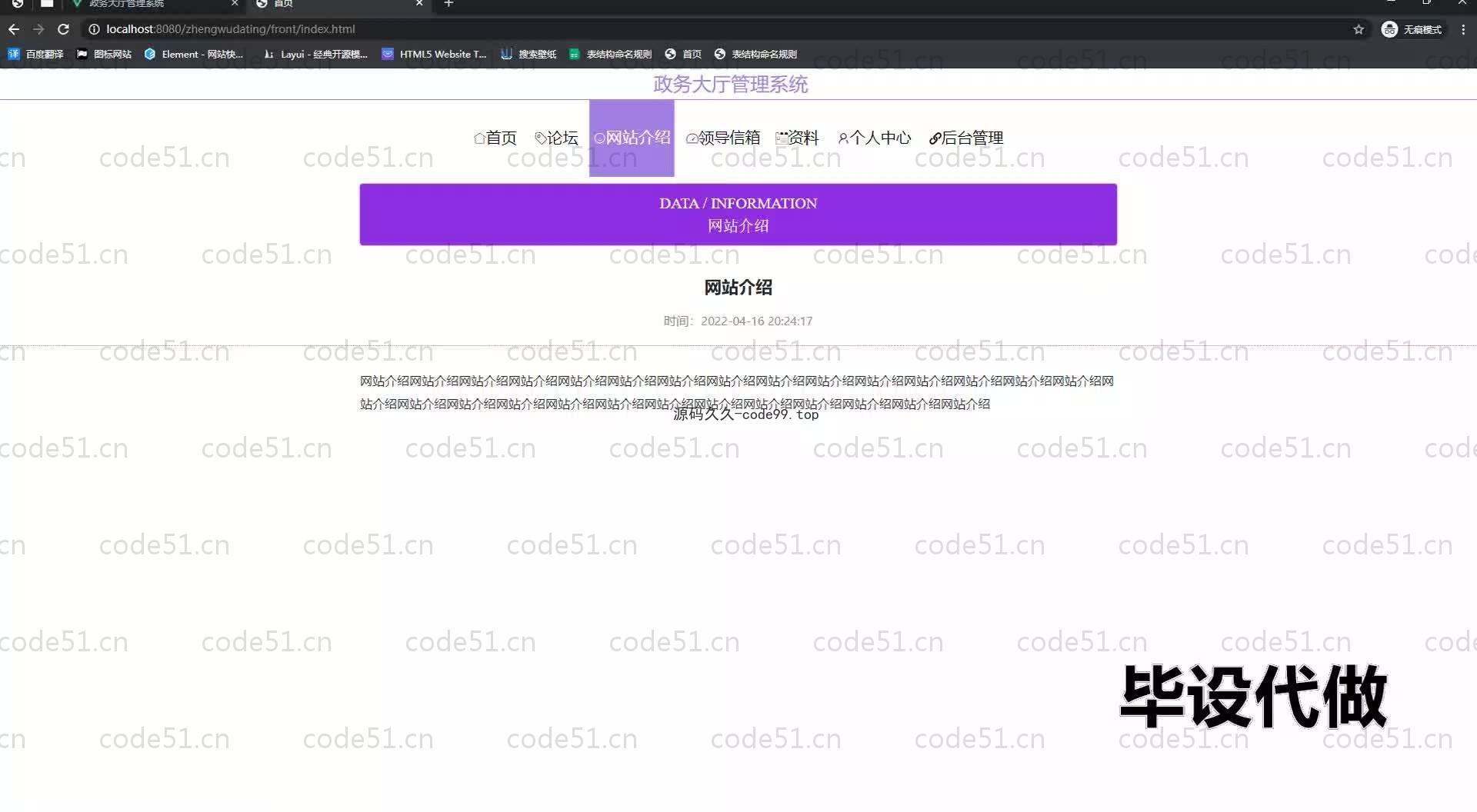Open the HTML5 Website T... bookmark
This screenshot has height=812, width=1477.
coord(435,54)
